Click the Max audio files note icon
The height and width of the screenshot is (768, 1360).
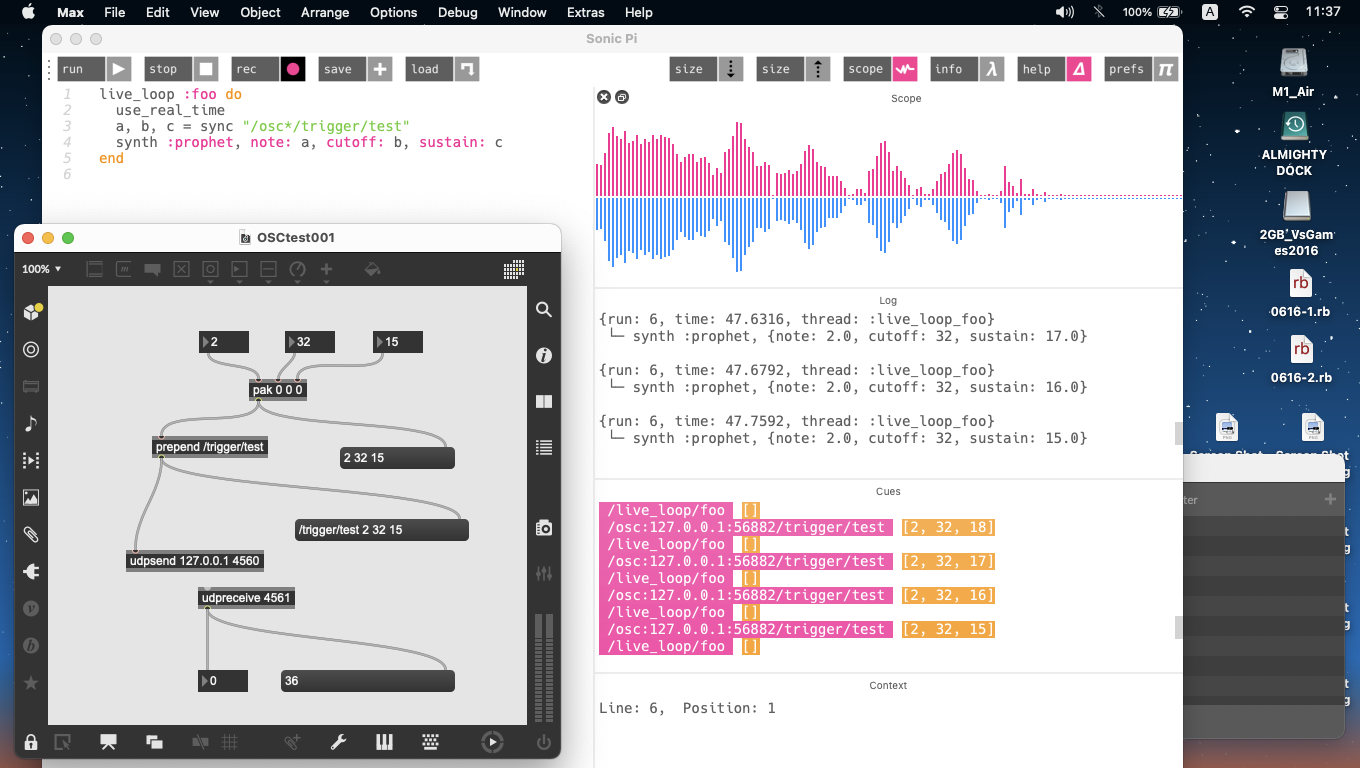pos(31,423)
